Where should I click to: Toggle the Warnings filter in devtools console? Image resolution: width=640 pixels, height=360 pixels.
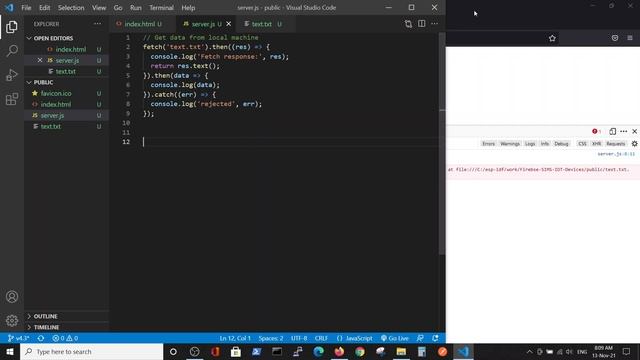tap(510, 144)
